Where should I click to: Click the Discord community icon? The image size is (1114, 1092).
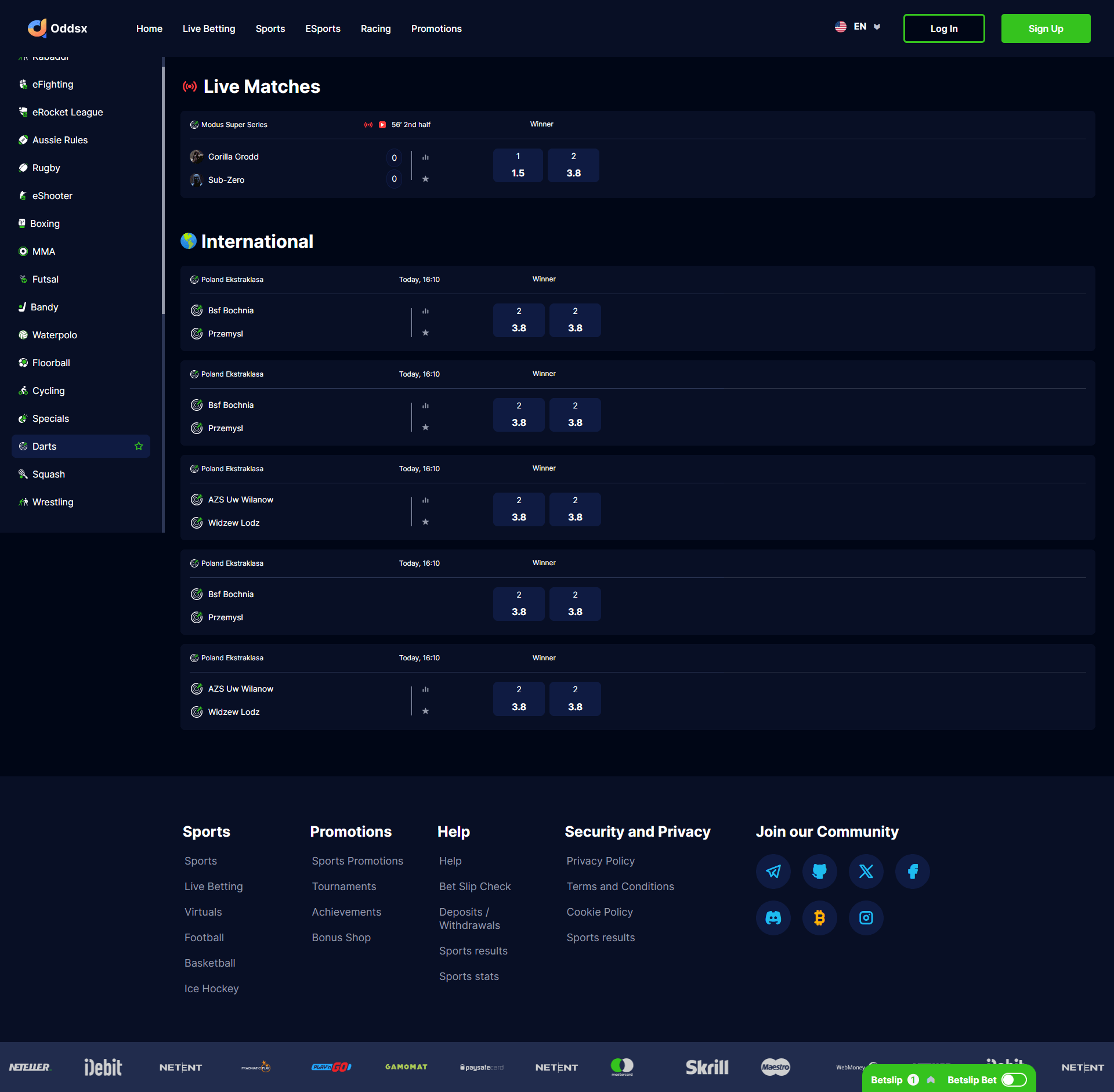click(773, 917)
